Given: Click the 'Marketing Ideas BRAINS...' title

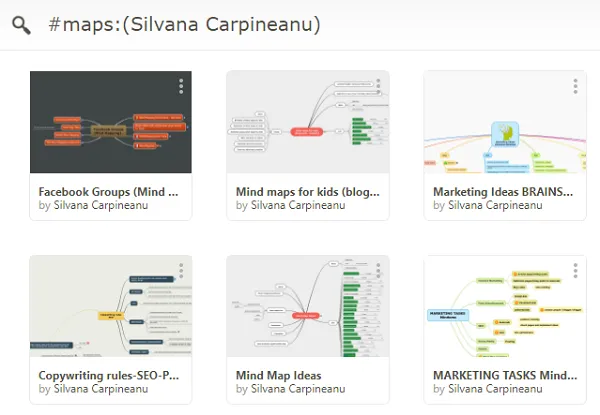Looking at the screenshot, I should coord(503,192).
